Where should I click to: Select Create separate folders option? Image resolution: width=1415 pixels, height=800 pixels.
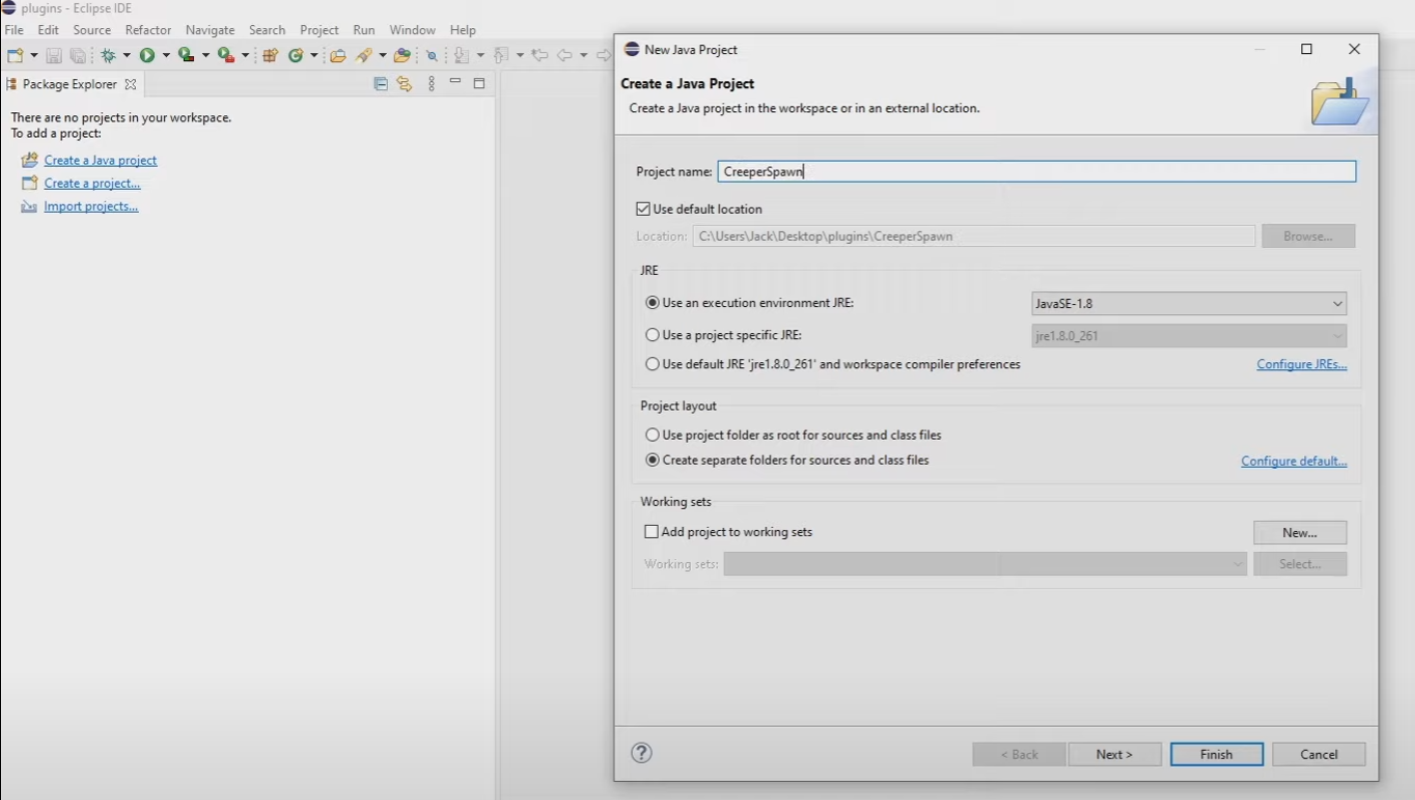click(x=653, y=460)
